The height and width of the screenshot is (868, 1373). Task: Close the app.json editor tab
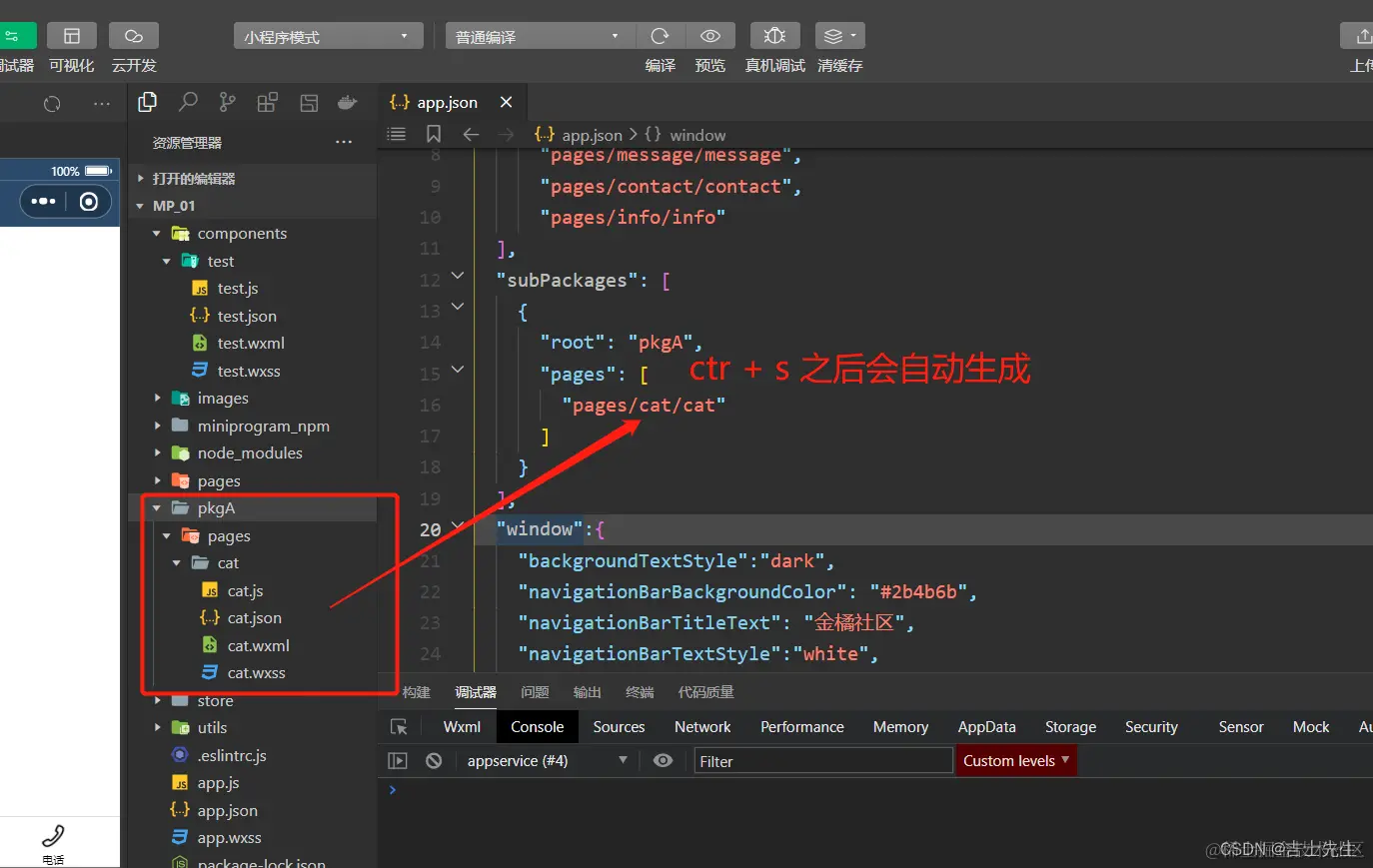[507, 102]
